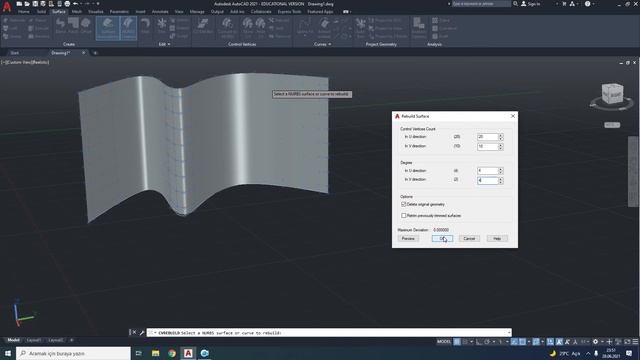Select the Loft surface tool
This screenshot has height=360, width=640.
pyautogui.click(x=10, y=28)
